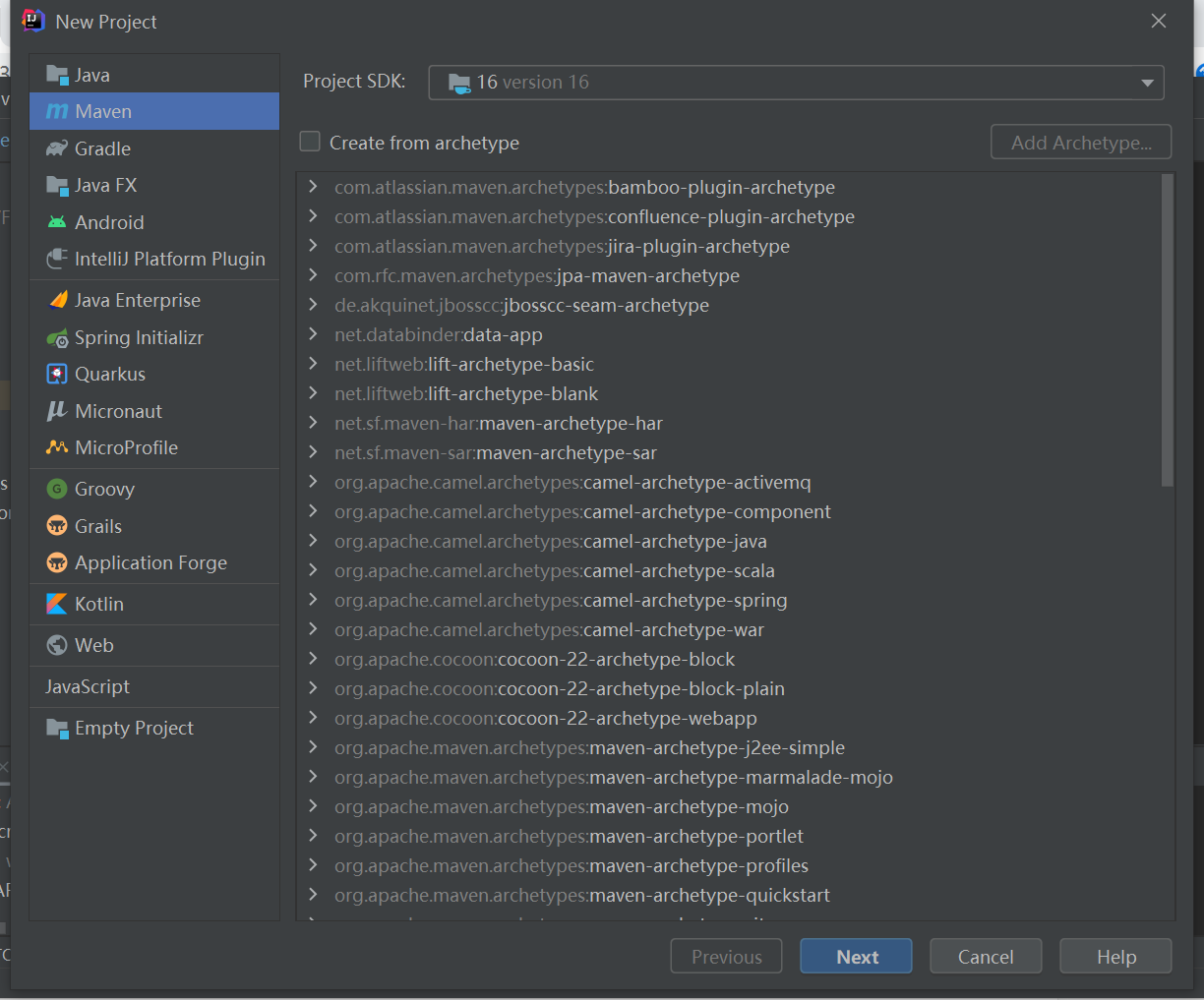Click the Micronaut mu icon
The height and width of the screenshot is (1000, 1204).
pos(57,411)
